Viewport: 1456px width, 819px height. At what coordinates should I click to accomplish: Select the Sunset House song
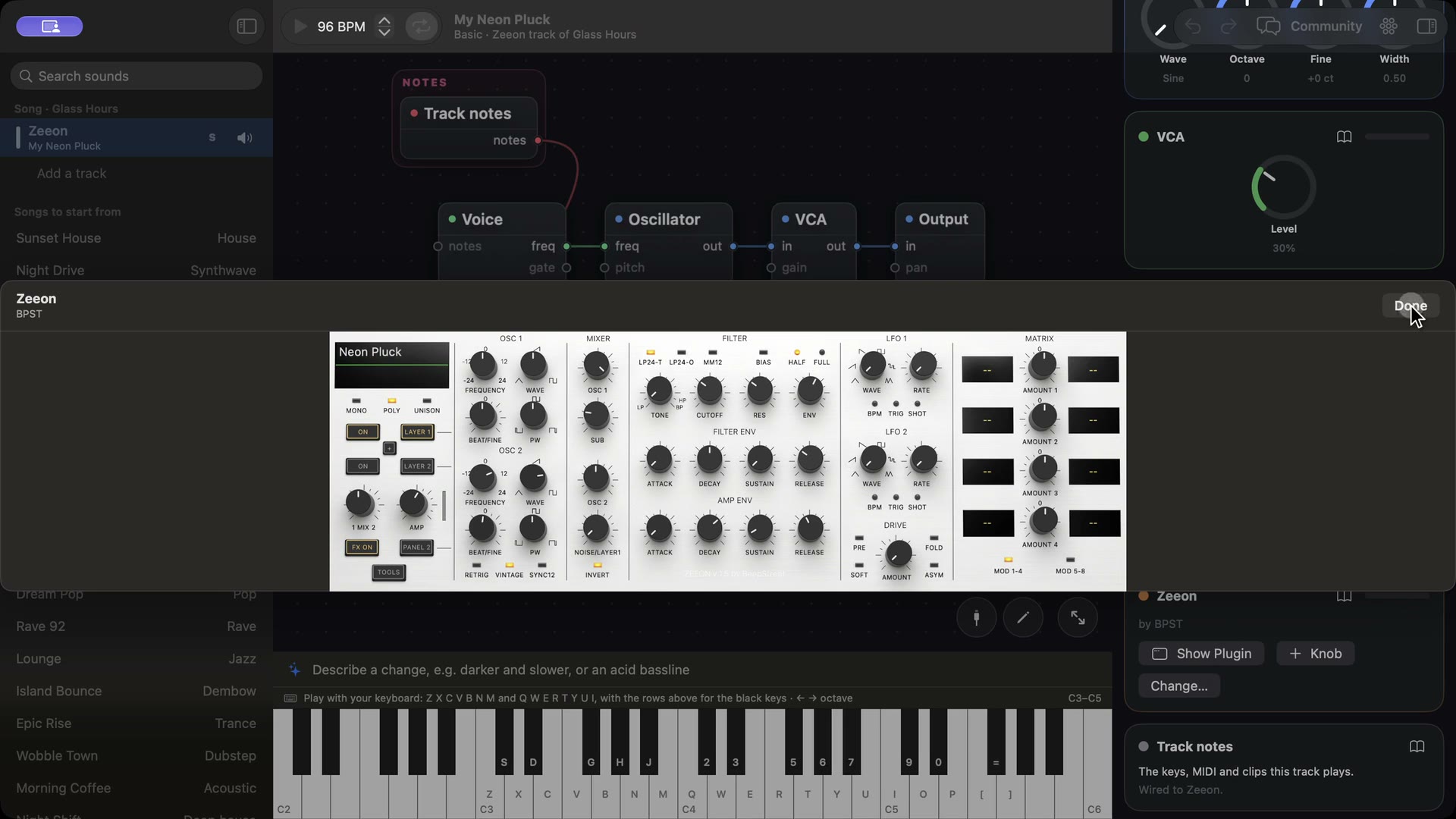pos(136,238)
